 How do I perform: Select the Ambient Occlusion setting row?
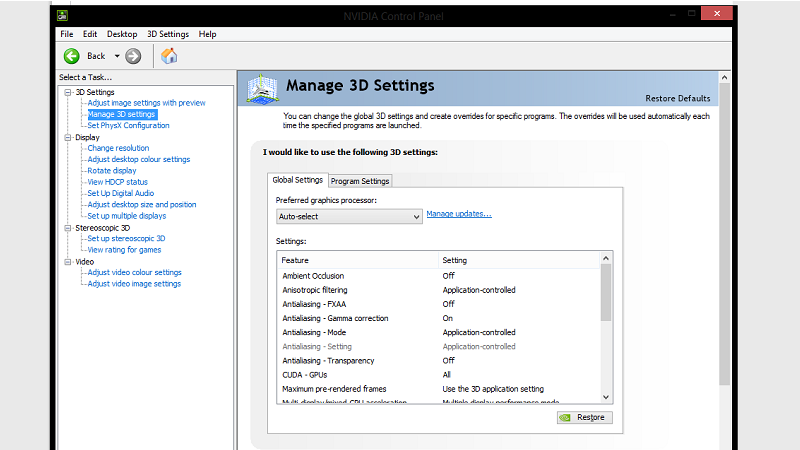[x=313, y=276]
